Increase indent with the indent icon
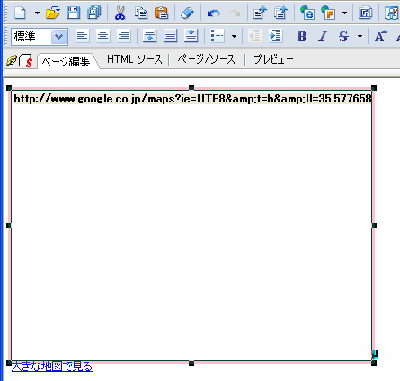 pyautogui.click(x=276, y=36)
